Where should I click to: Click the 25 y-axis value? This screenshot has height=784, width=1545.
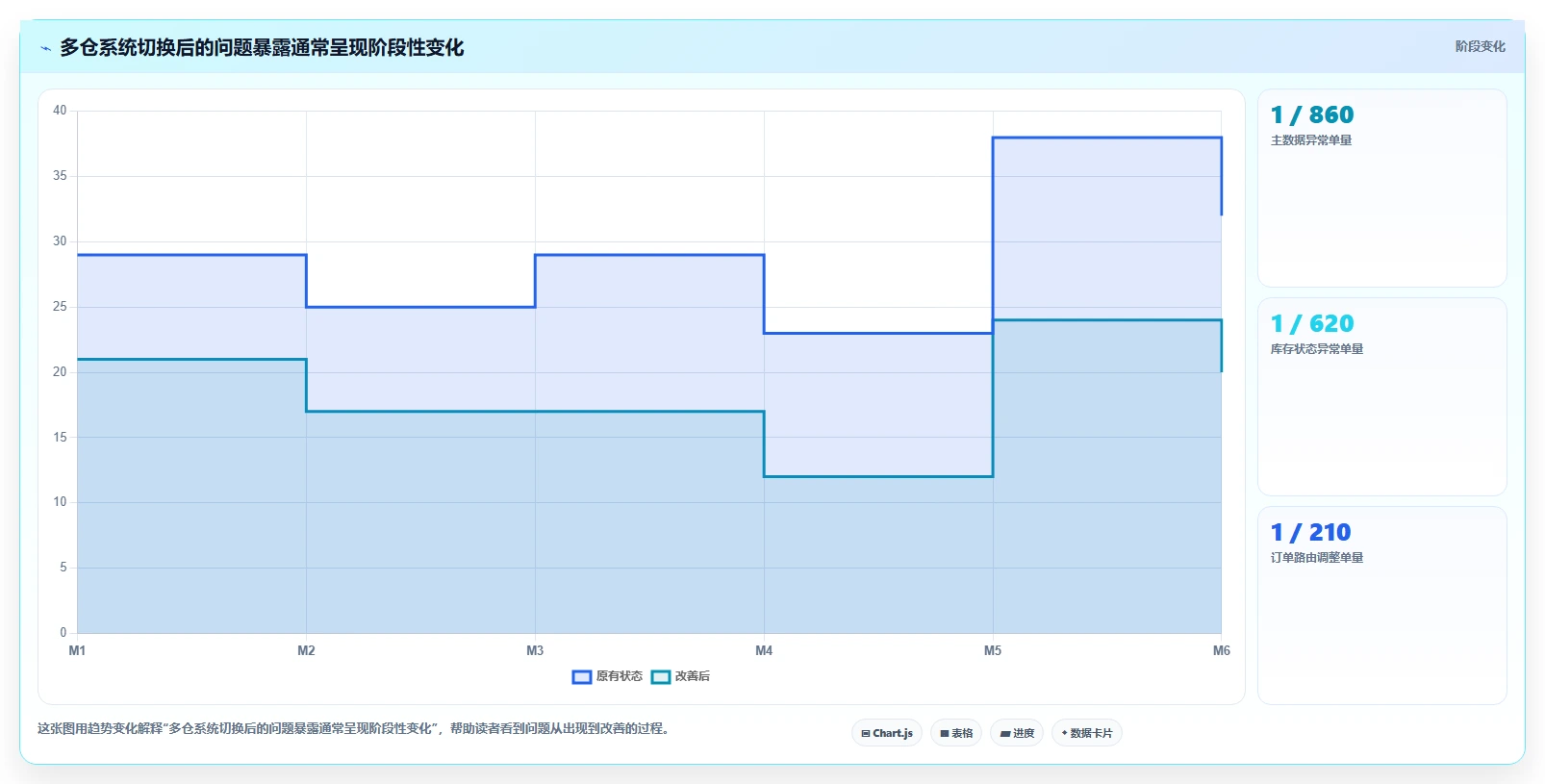coord(60,307)
